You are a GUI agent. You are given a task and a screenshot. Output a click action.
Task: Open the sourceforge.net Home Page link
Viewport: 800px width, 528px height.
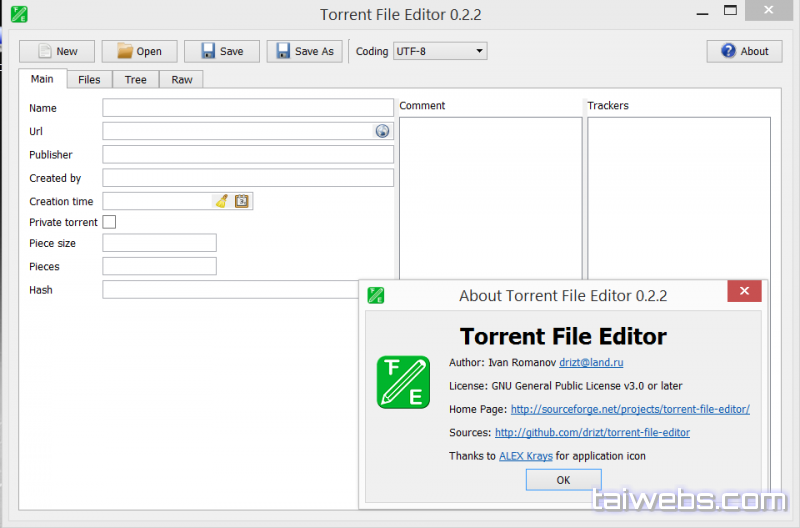[629, 409]
